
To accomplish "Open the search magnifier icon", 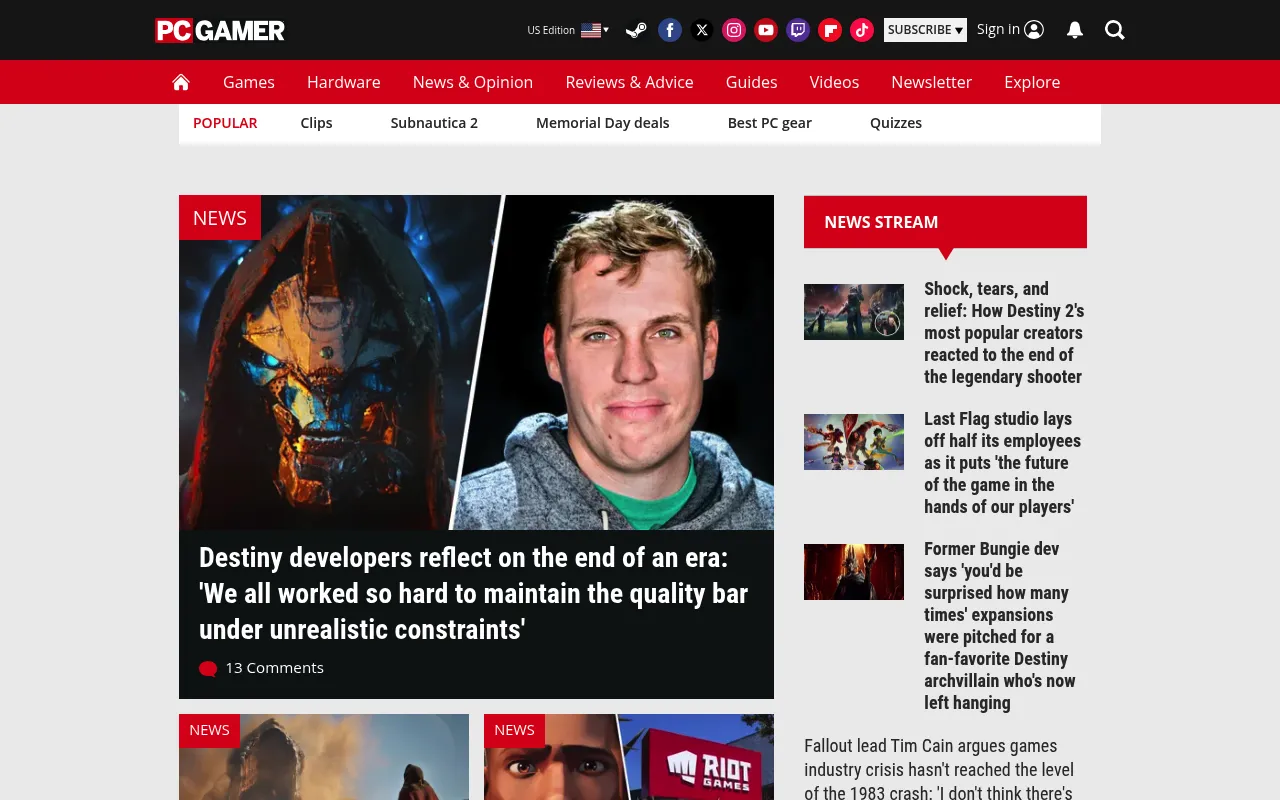I will [1115, 30].
